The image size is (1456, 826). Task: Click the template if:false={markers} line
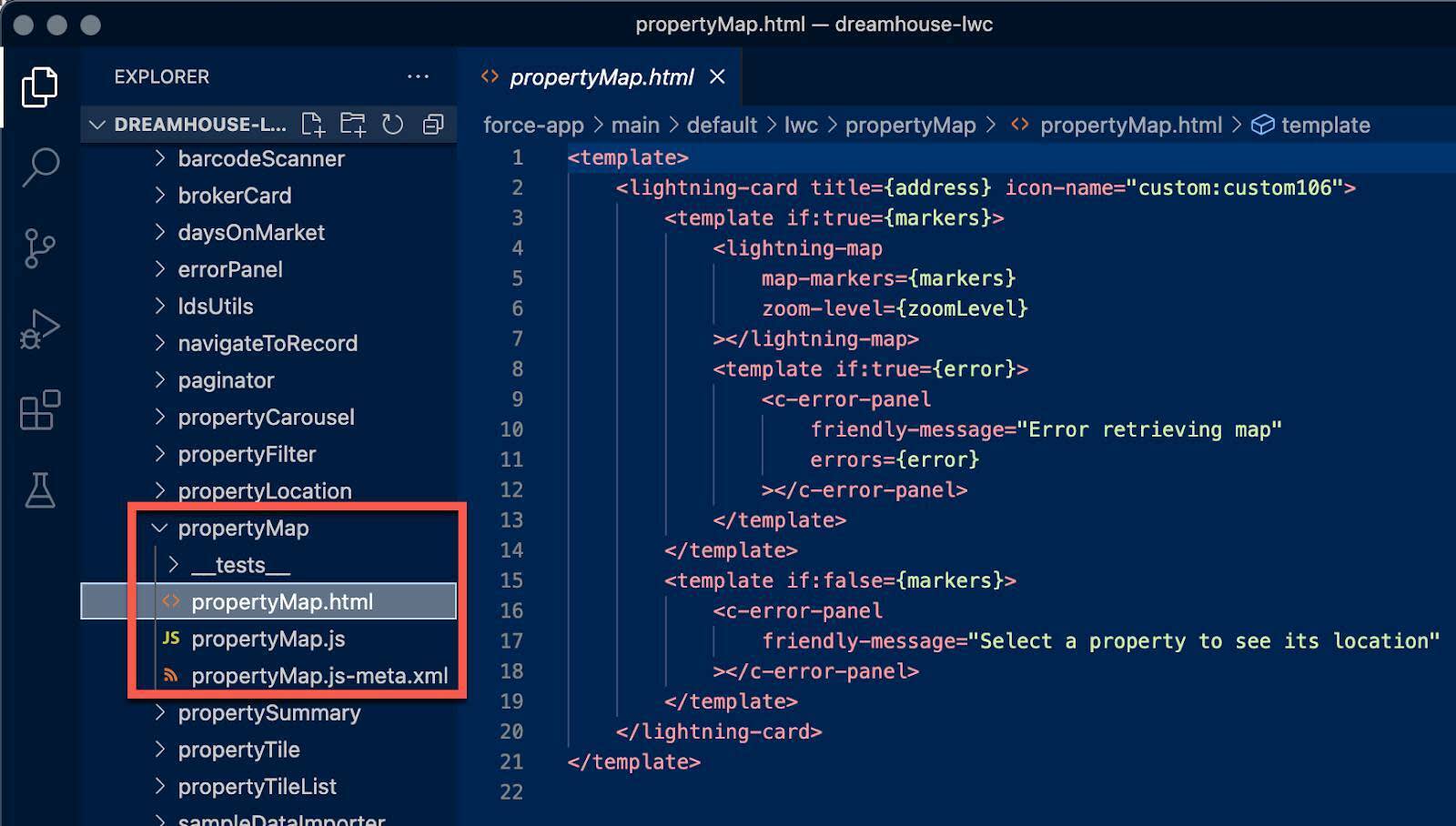(x=840, y=580)
